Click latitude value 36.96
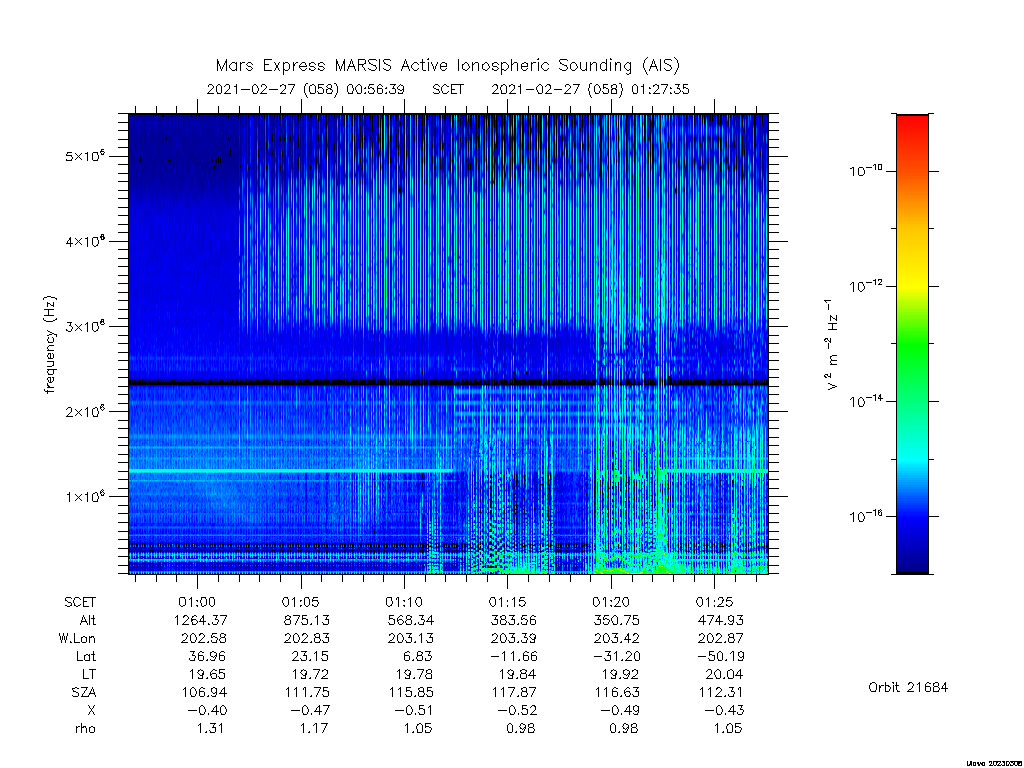Image resolution: width=1024 pixels, height=768 pixels. (207, 656)
